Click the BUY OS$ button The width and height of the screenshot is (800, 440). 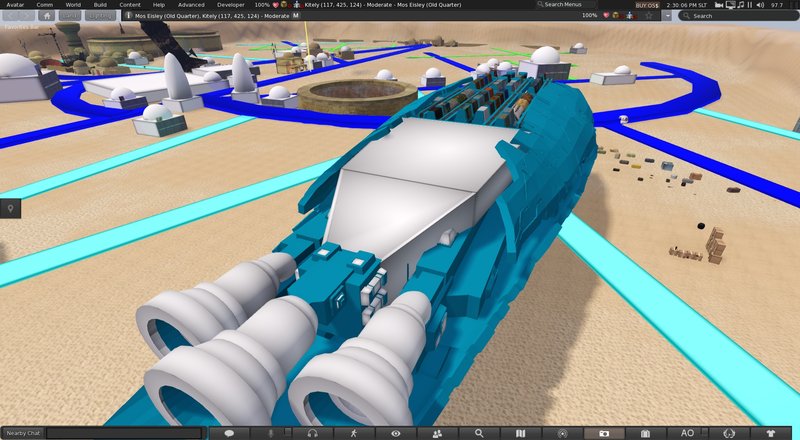[647, 5]
